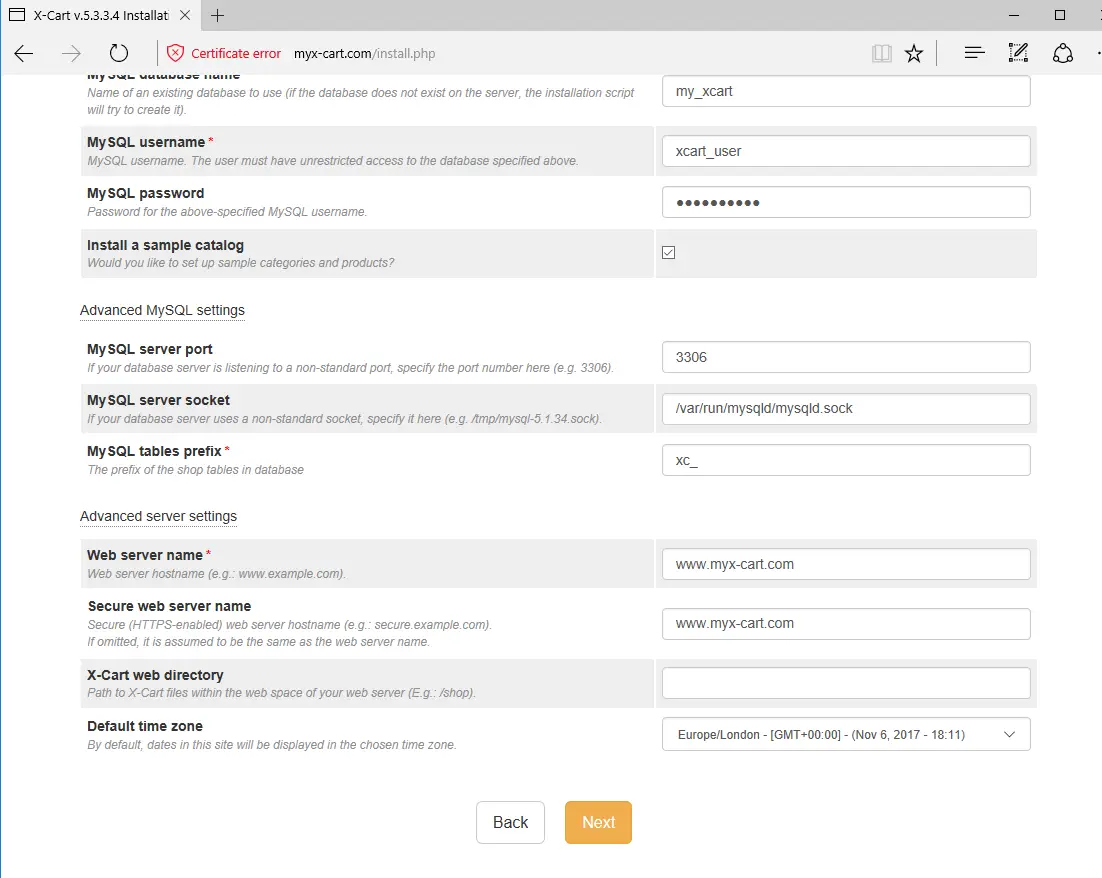Focus the MySQL username field
The width and height of the screenshot is (1102, 878).
coord(846,151)
